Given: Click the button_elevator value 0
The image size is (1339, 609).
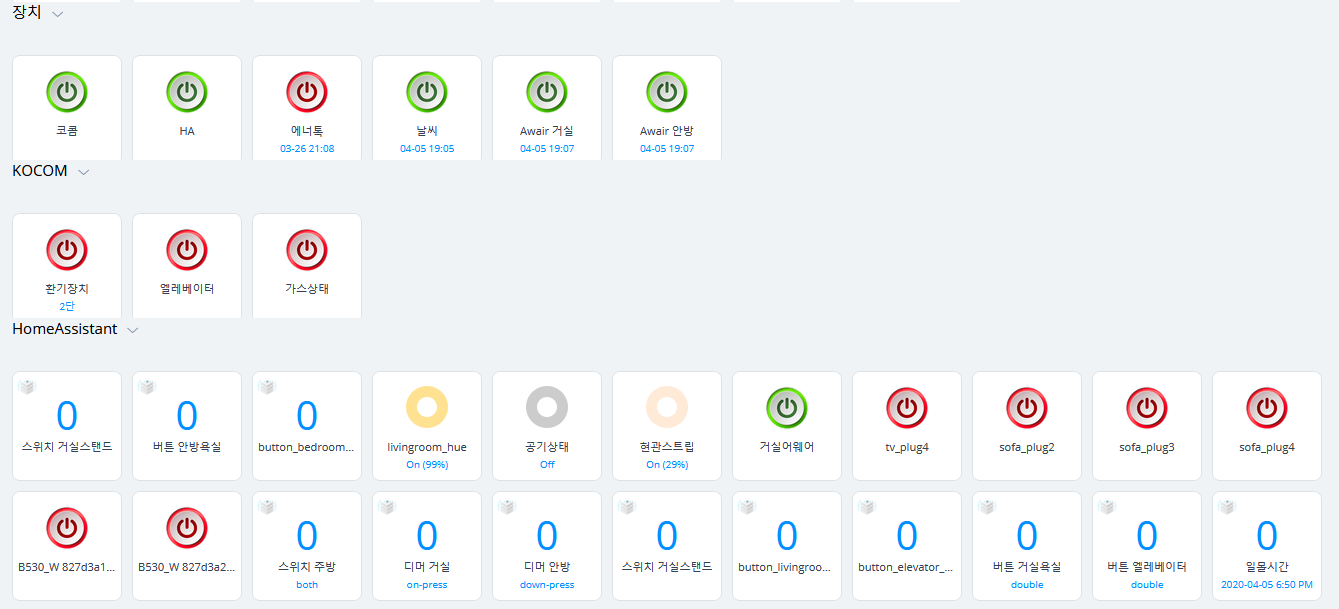Looking at the screenshot, I should [907, 536].
